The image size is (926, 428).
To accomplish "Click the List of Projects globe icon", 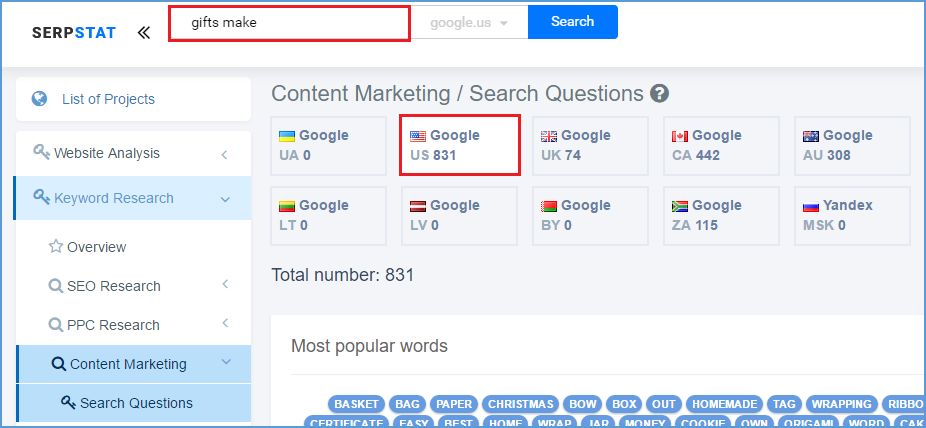I will point(40,99).
